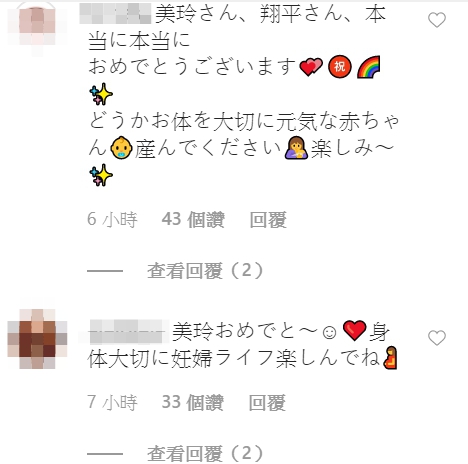
Task: Reply to the second comment via 回覆
Action: tap(267, 403)
